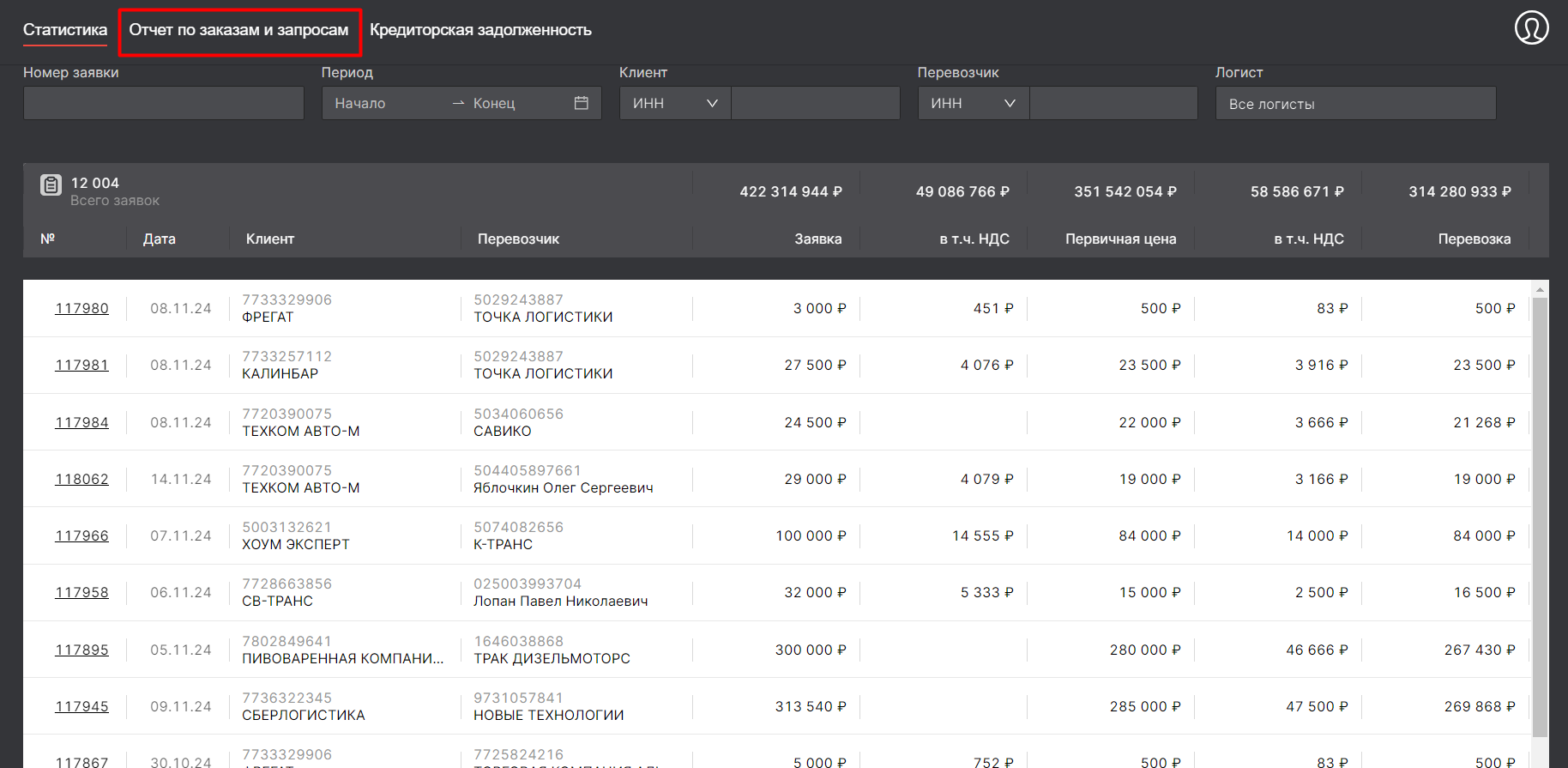Open order link 117984

tap(82, 422)
